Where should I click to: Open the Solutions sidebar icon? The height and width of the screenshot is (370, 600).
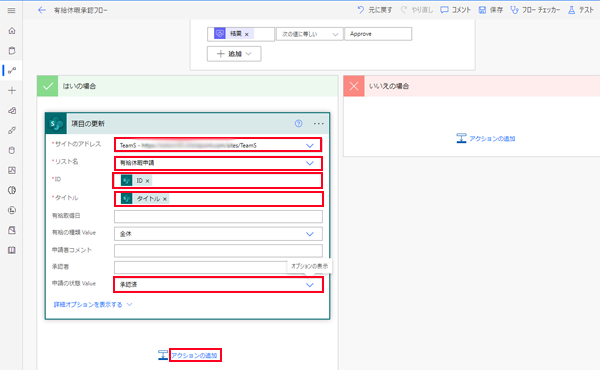[12, 230]
